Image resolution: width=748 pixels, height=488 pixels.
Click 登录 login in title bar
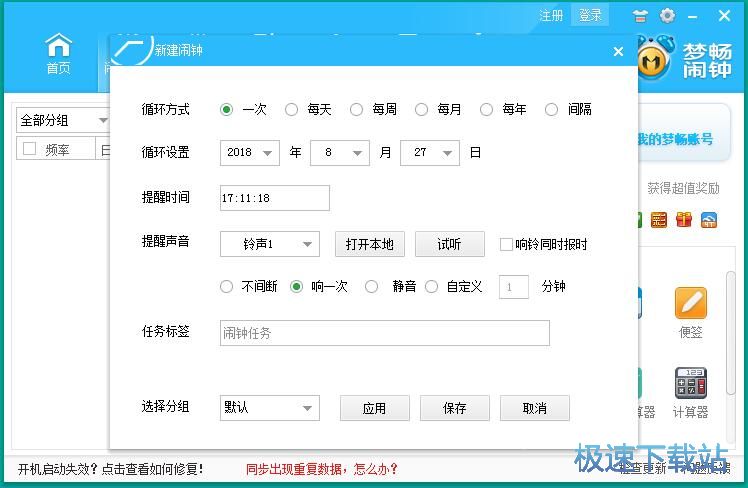coord(590,15)
